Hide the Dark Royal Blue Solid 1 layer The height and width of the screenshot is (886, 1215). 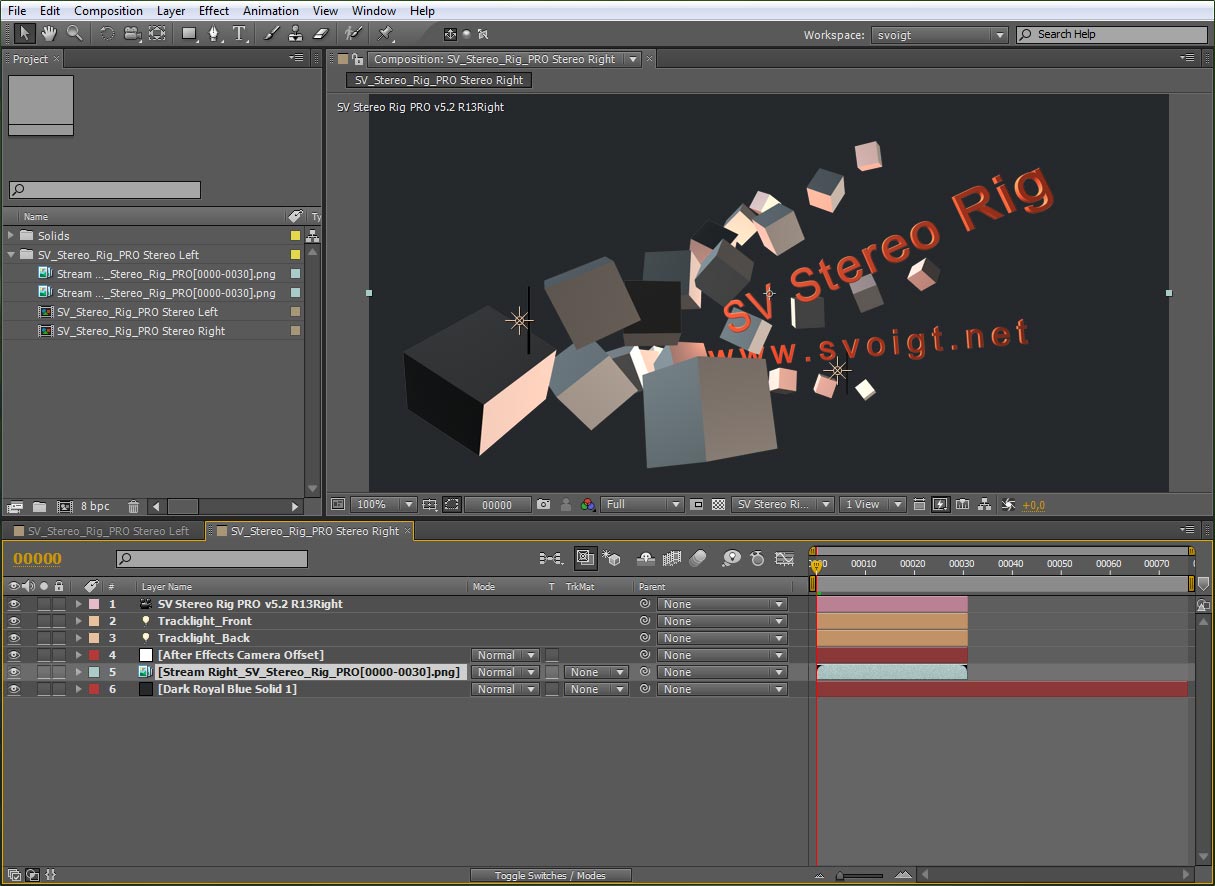pyautogui.click(x=14, y=689)
